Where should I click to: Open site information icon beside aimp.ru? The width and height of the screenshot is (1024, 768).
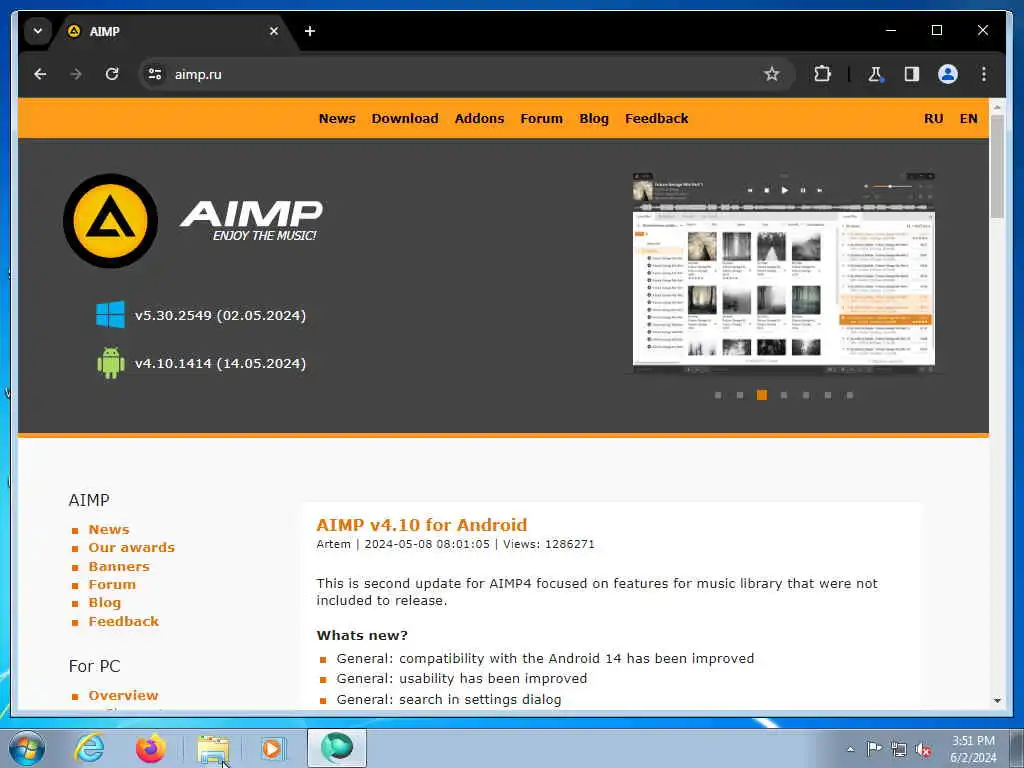155,74
